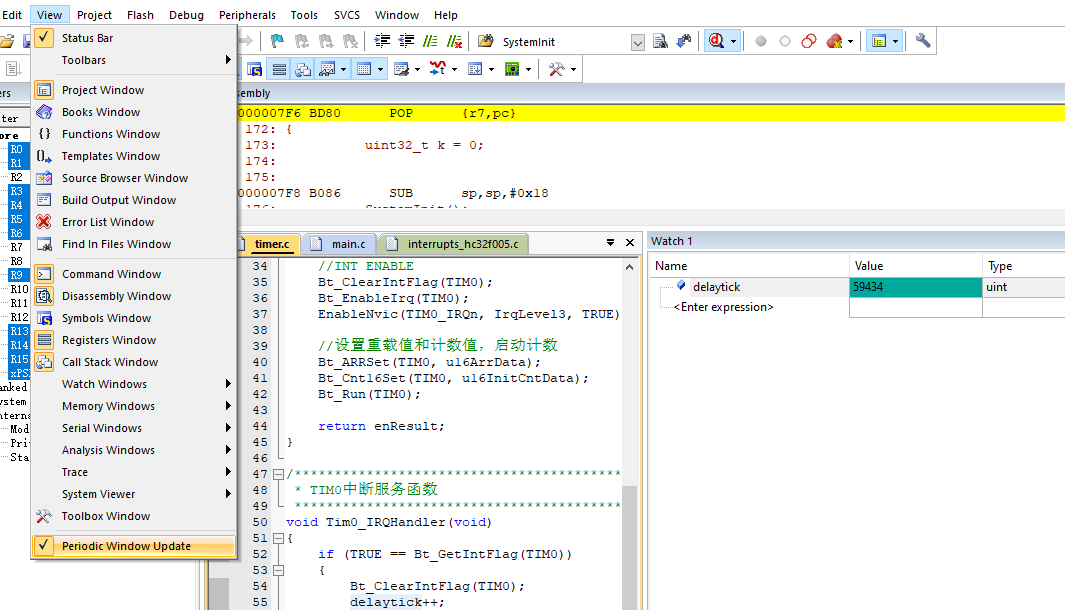The width and height of the screenshot is (1065, 610).
Task: Open Serial windows toolbar icon
Action: pos(401,69)
